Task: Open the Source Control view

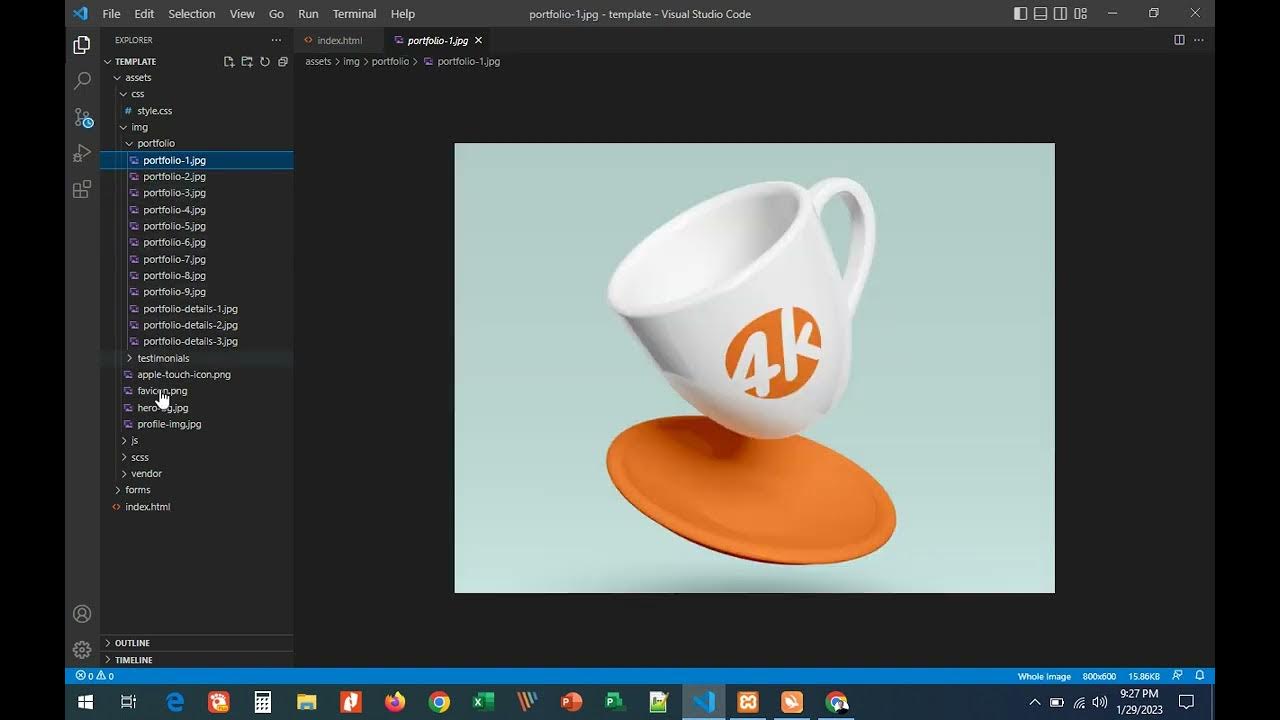Action: click(x=82, y=117)
